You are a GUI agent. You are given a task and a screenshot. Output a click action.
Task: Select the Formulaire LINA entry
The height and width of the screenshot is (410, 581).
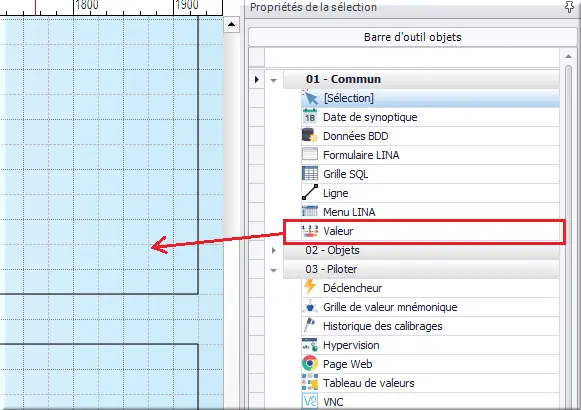[430, 155]
